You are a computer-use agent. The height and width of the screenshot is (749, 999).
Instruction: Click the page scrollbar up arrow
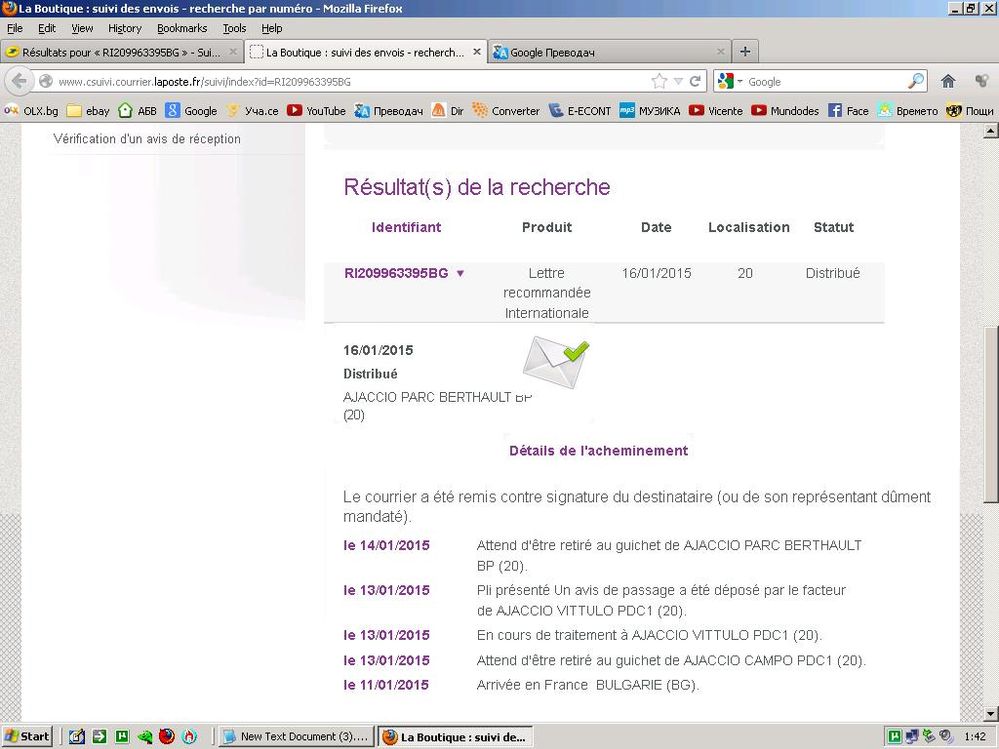[x=991, y=131]
